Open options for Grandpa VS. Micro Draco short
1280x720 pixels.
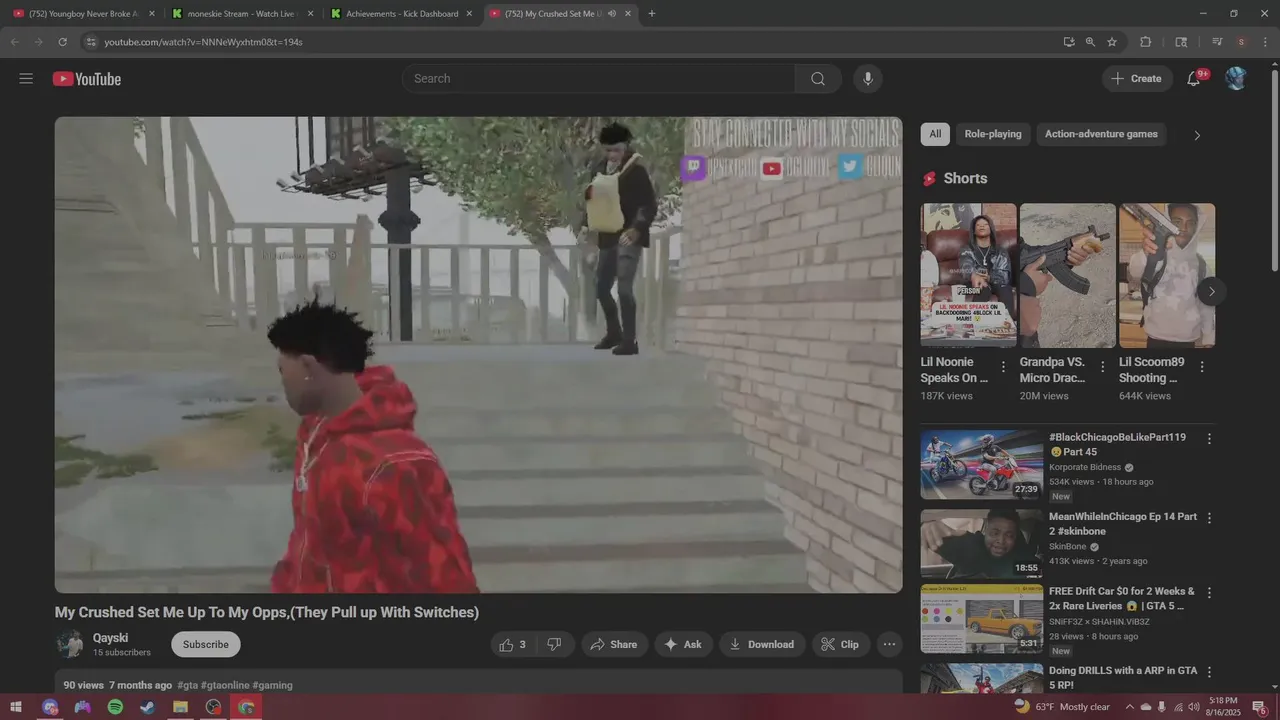click(1103, 367)
